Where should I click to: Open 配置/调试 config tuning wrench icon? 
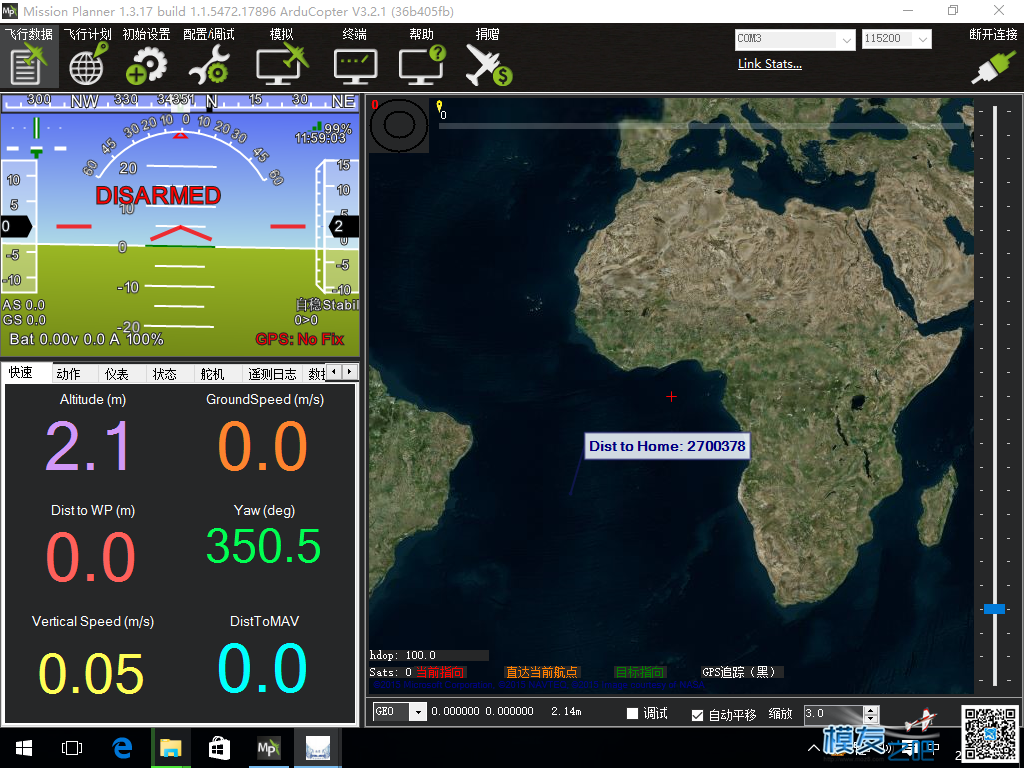[209, 66]
